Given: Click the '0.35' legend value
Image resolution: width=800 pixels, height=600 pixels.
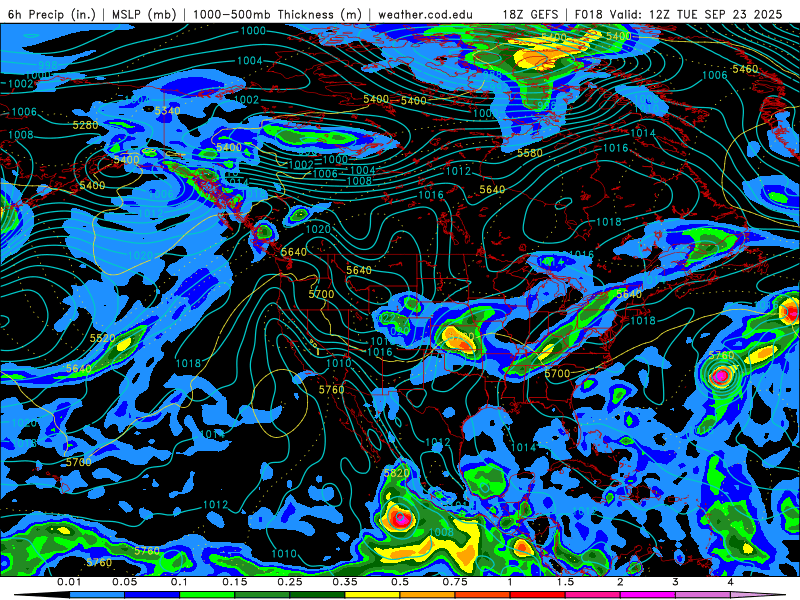Looking at the screenshot, I should (x=345, y=582).
